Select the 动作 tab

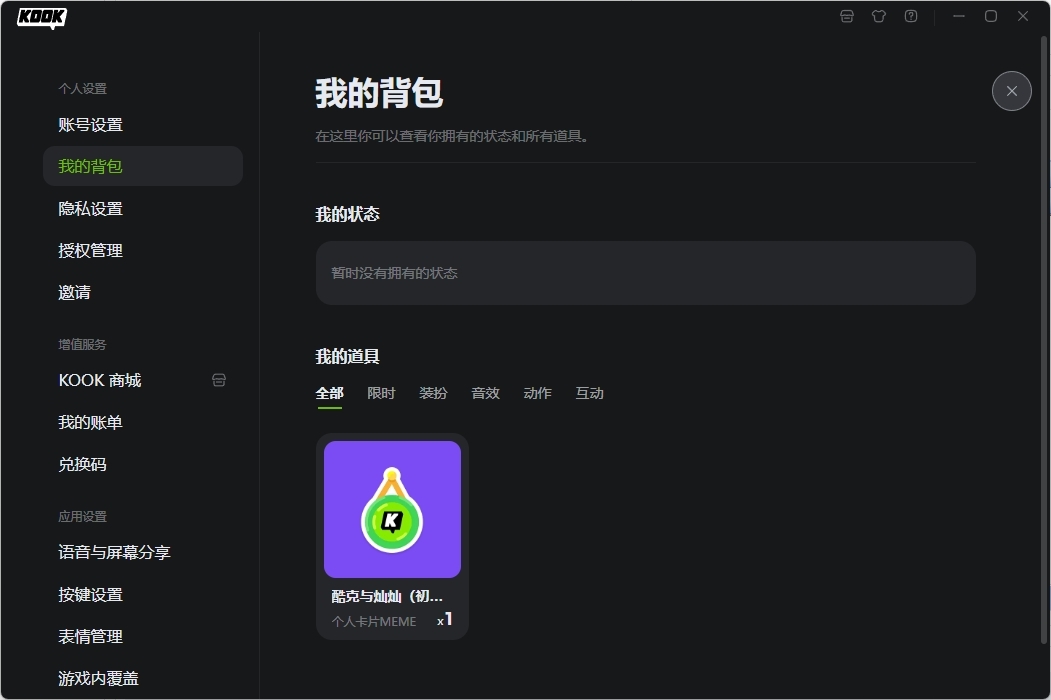tap(537, 393)
